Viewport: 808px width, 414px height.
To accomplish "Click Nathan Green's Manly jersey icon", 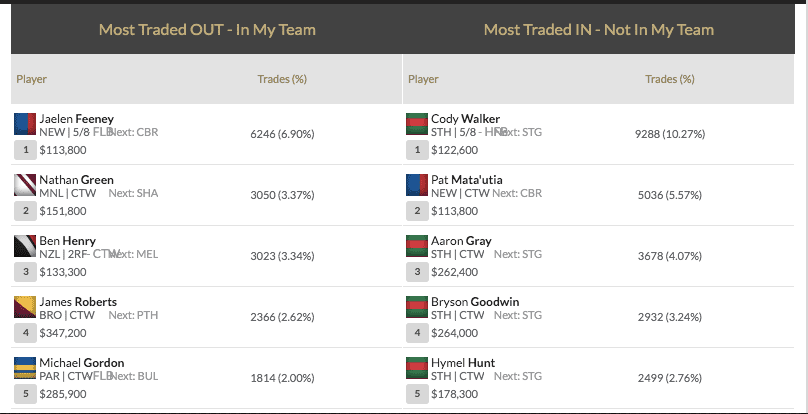I will 25,185.
